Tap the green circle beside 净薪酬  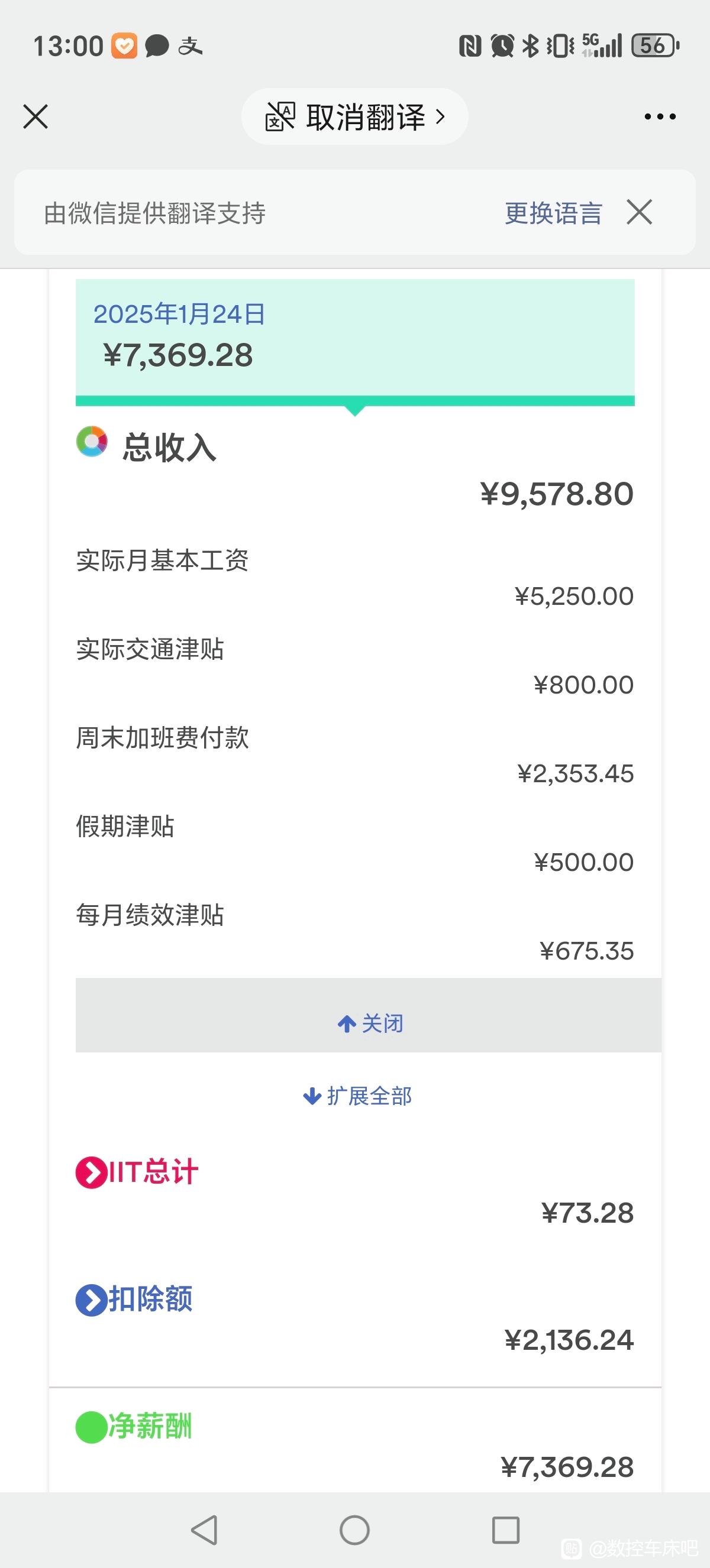[x=91, y=1426]
